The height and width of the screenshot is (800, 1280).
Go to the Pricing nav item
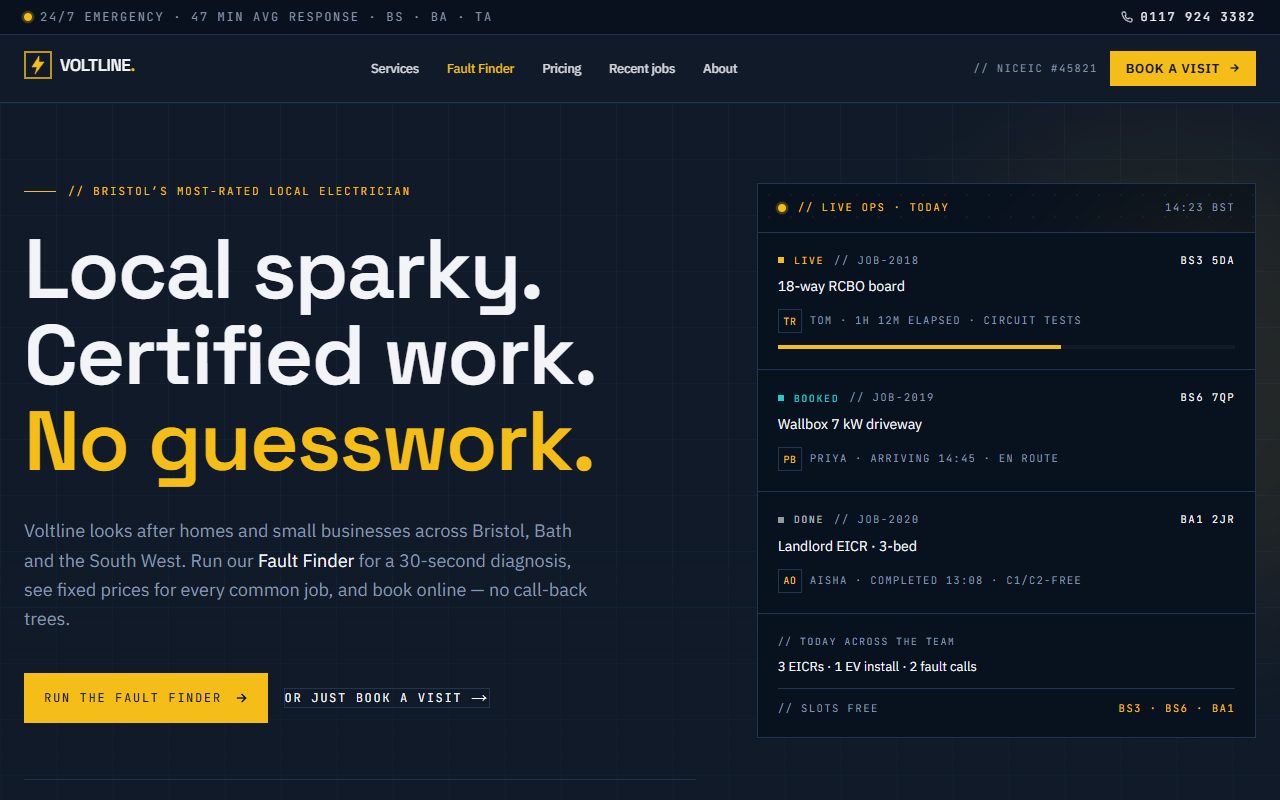pyautogui.click(x=562, y=69)
